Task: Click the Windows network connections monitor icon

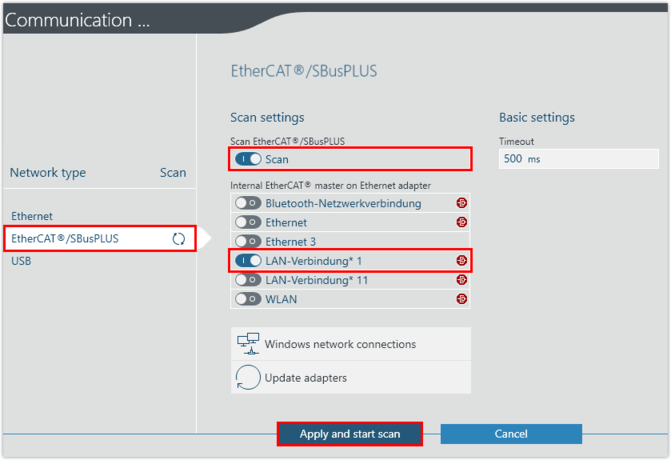Action: coord(248,344)
